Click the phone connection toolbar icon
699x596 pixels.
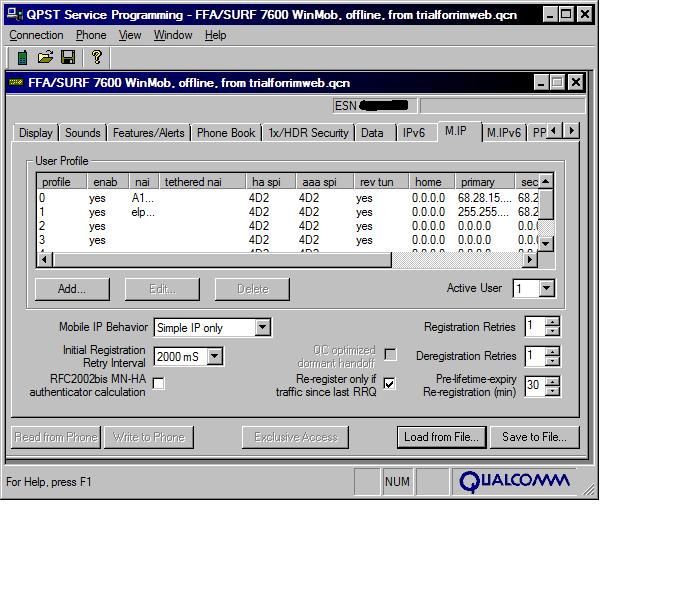point(23,58)
